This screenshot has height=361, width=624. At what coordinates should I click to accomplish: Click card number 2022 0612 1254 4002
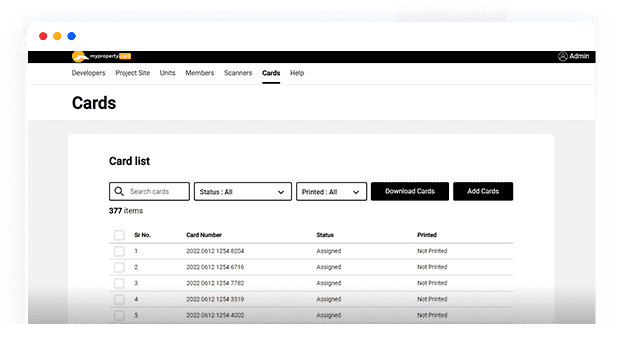point(215,315)
